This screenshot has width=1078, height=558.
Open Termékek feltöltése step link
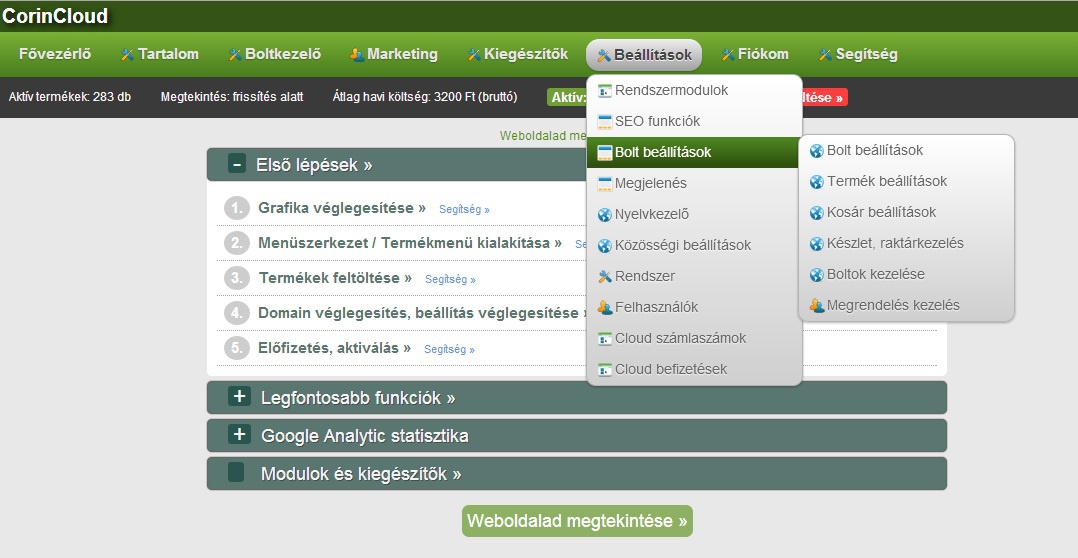tap(335, 278)
